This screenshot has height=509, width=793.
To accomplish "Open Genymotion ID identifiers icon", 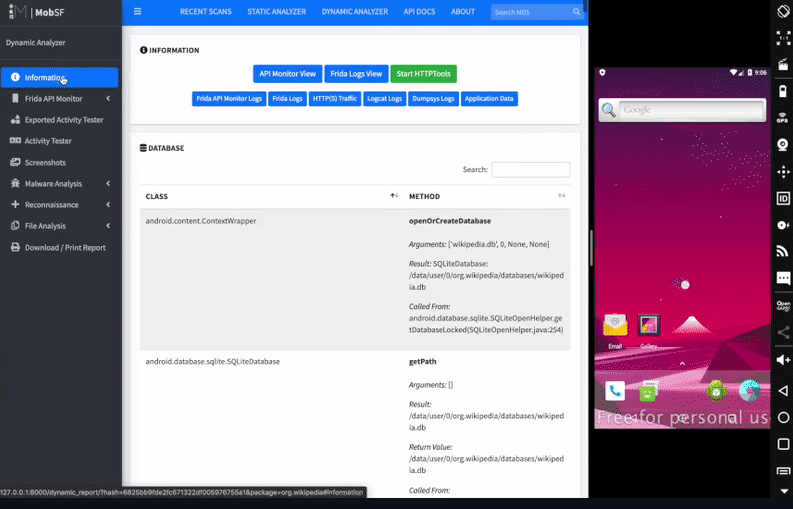I will pyautogui.click(x=783, y=198).
